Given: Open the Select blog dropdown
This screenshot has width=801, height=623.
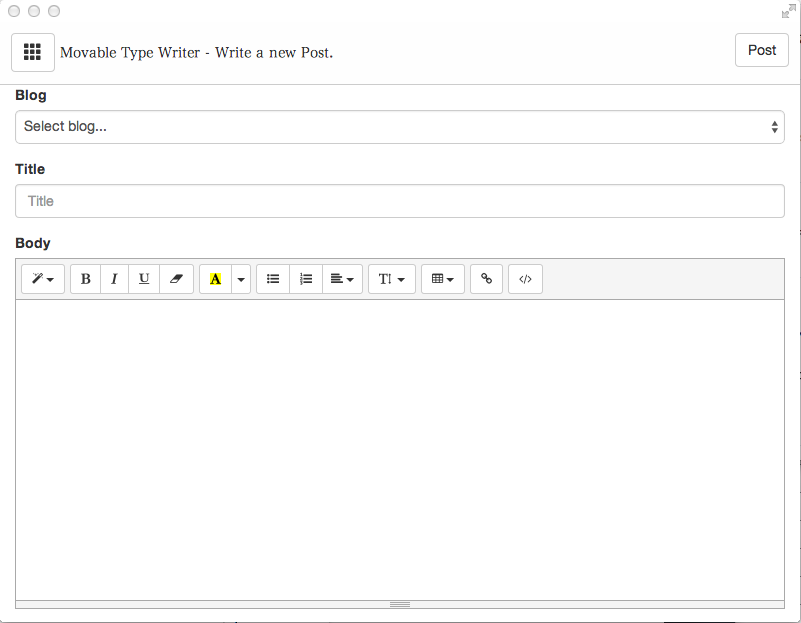Looking at the screenshot, I should pos(399,127).
